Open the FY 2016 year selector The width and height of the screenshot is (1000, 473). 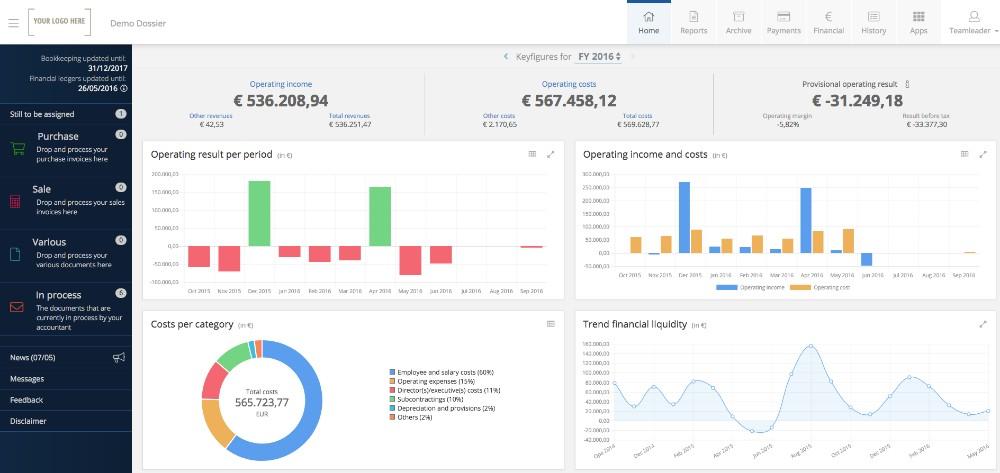[599, 57]
